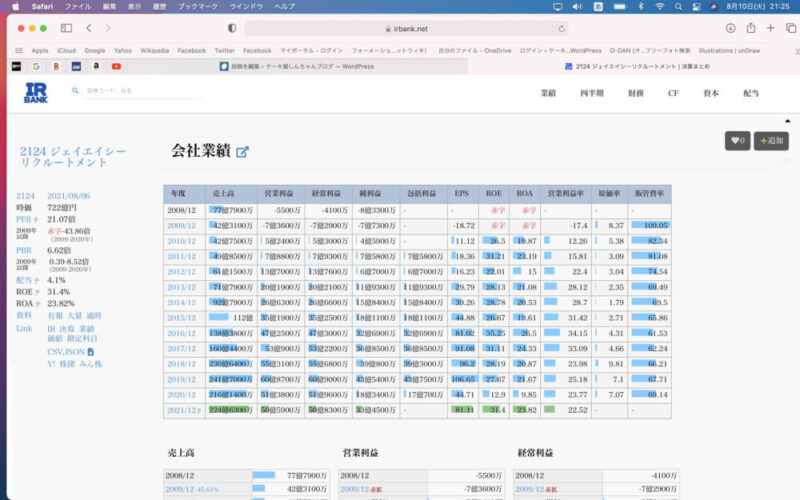Click the 722億円 market cap value
Viewport: 800px width, 500px height.
tap(62, 208)
